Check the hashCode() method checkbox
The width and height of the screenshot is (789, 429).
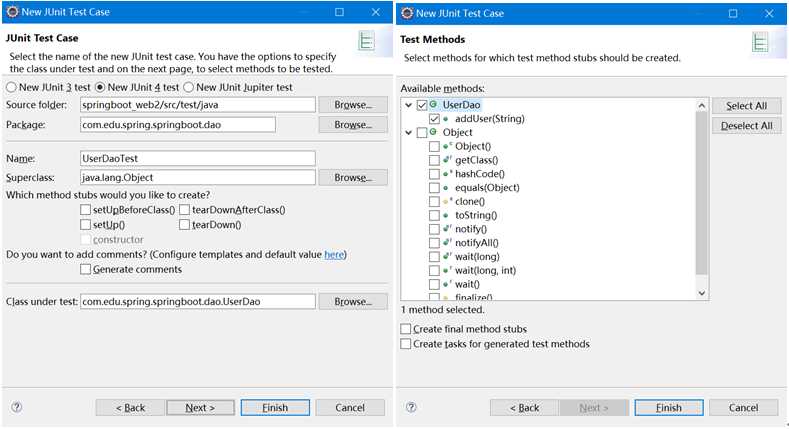pos(434,174)
